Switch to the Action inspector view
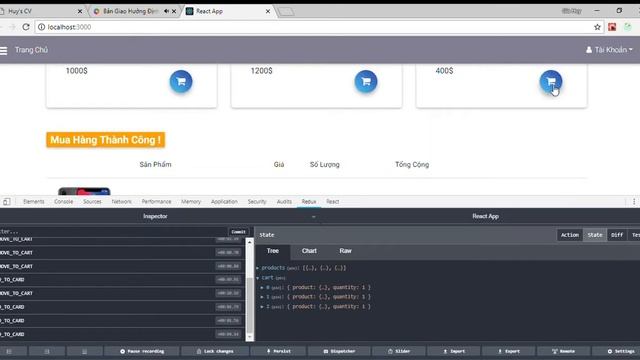 tap(569, 235)
